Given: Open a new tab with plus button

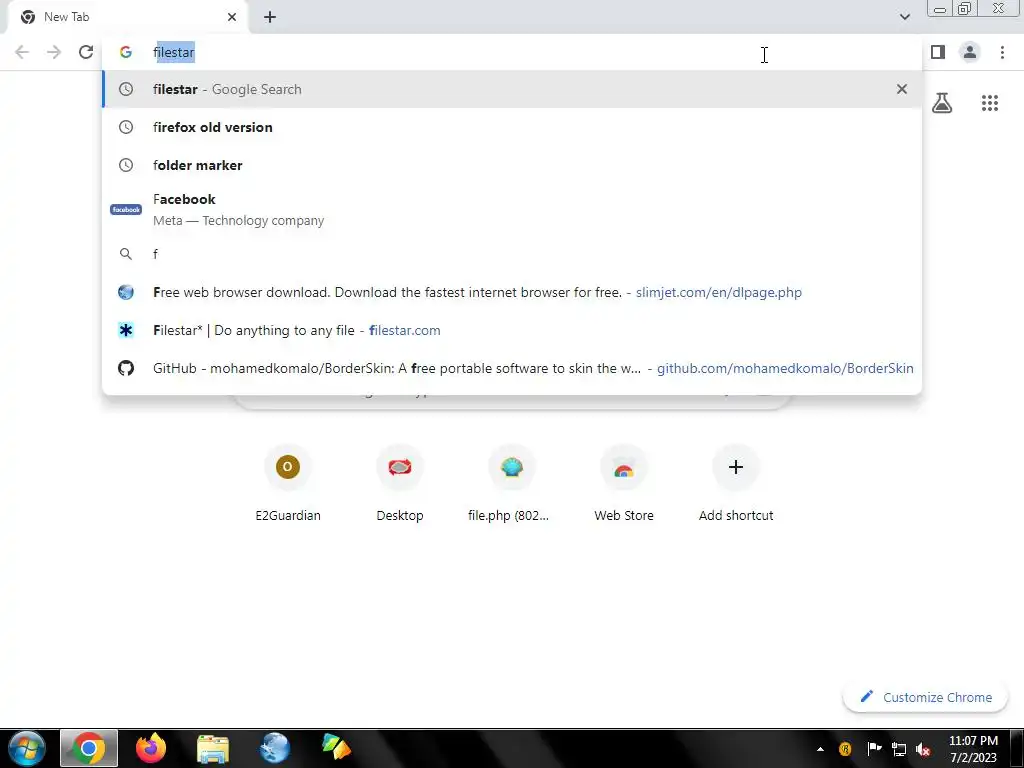Looking at the screenshot, I should coord(270,17).
